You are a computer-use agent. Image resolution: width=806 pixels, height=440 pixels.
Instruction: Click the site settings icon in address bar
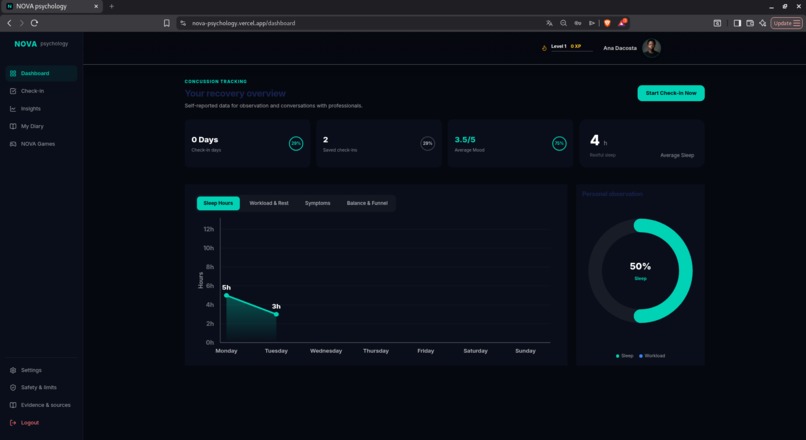[x=183, y=23]
